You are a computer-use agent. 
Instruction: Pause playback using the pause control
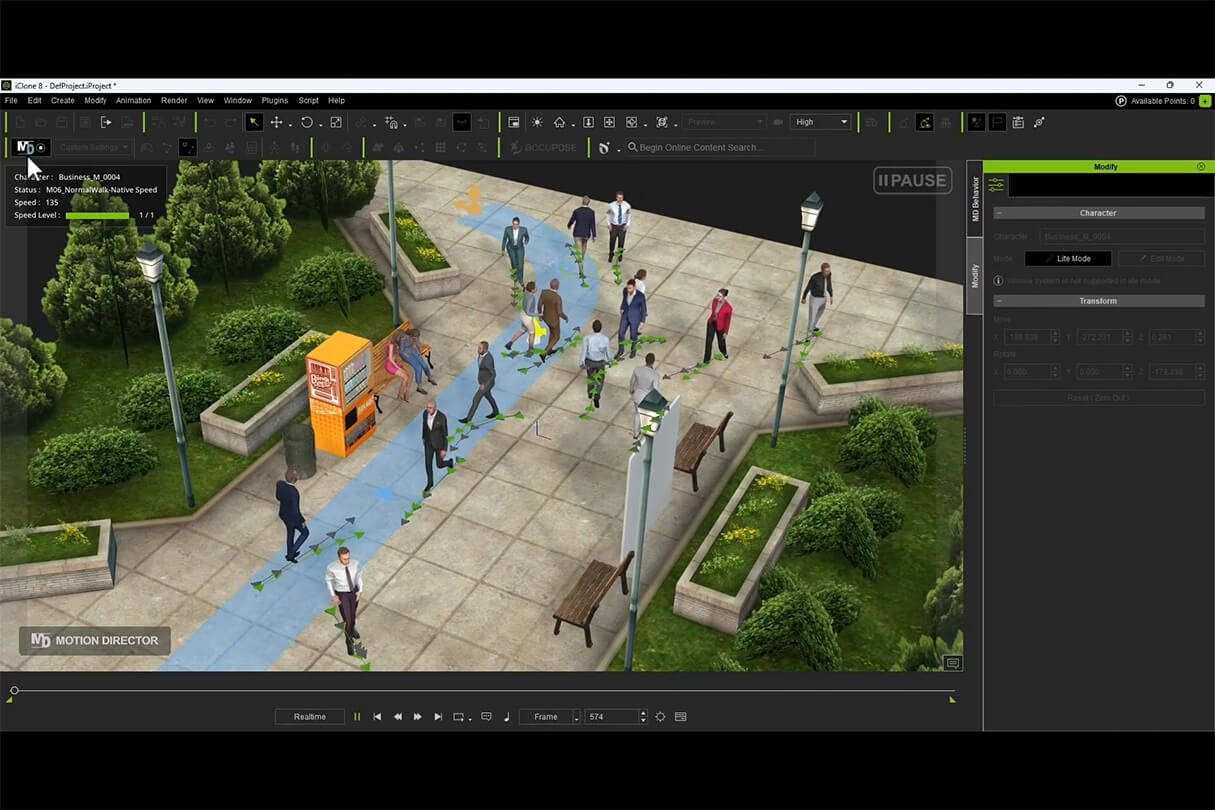(x=357, y=717)
